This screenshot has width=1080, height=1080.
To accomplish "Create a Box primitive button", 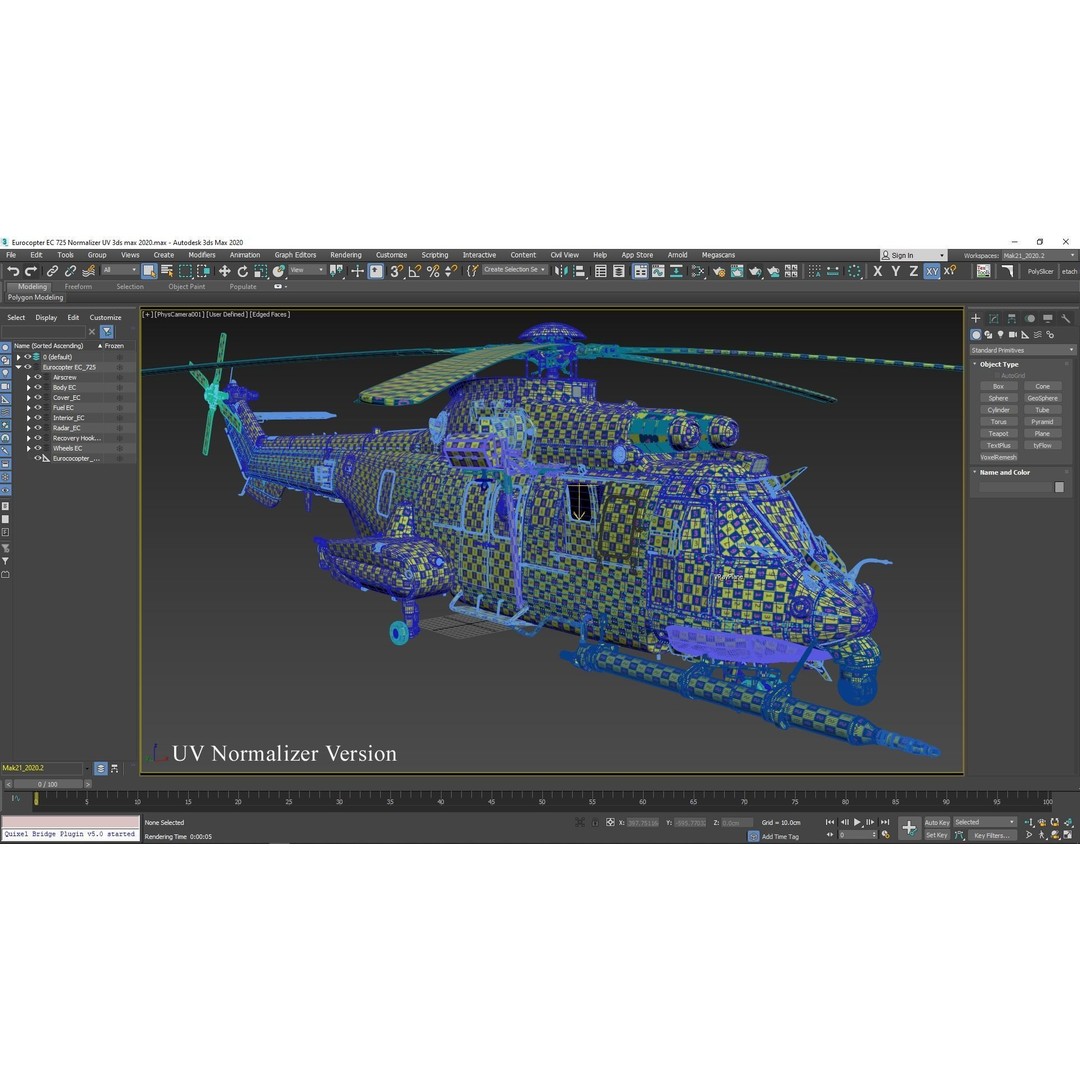I will click(998, 386).
